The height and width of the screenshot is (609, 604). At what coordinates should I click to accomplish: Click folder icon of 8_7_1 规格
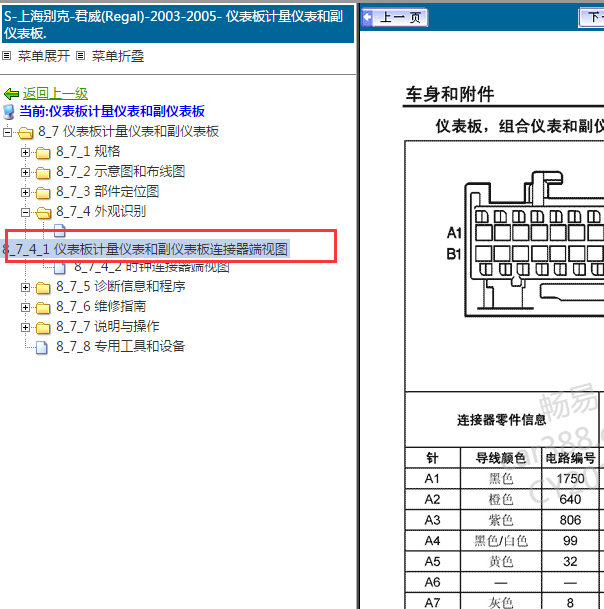(43, 153)
